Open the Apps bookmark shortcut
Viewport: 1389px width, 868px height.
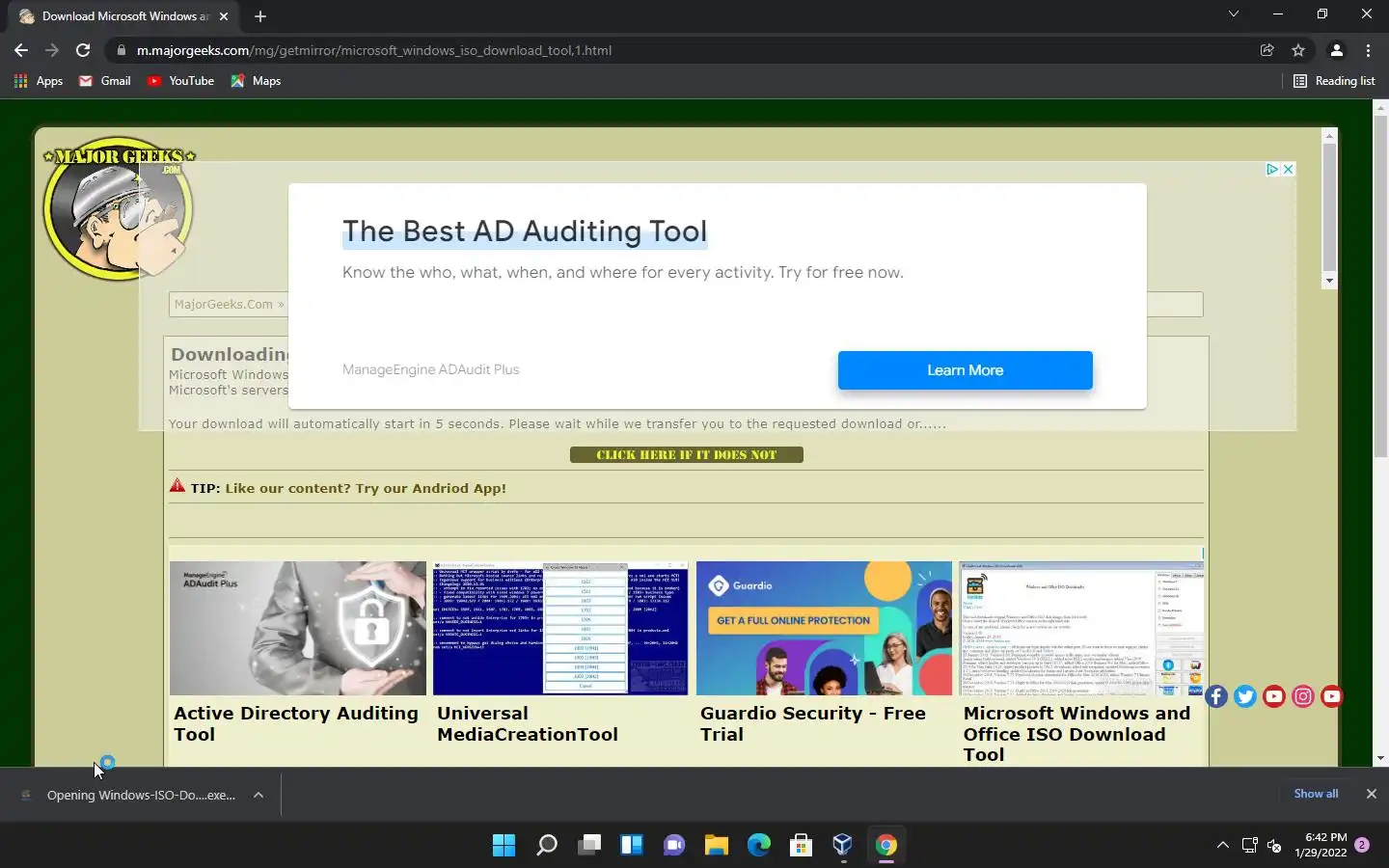pos(39,81)
